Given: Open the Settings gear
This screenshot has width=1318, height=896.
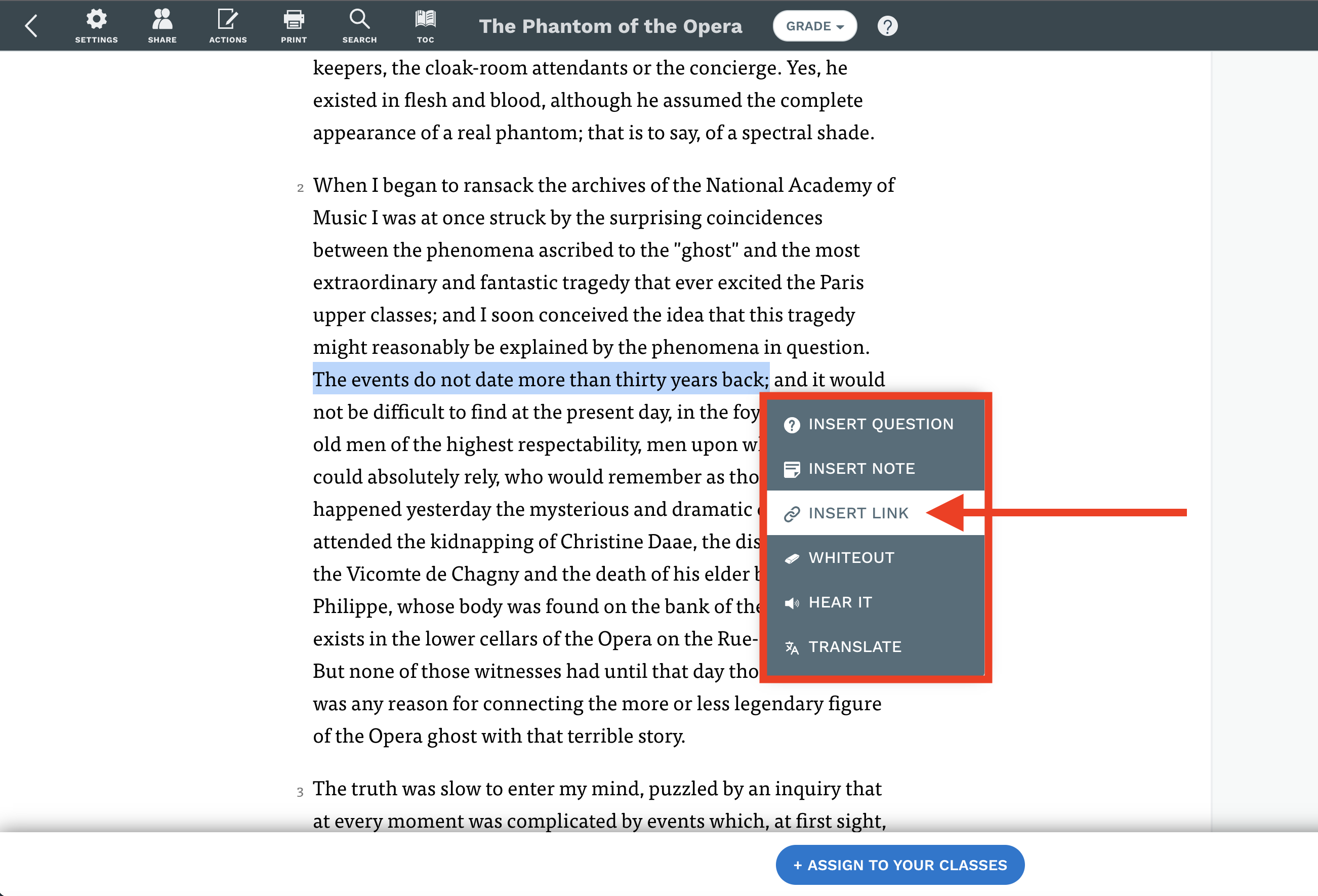Looking at the screenshot, I should point(96,26).
